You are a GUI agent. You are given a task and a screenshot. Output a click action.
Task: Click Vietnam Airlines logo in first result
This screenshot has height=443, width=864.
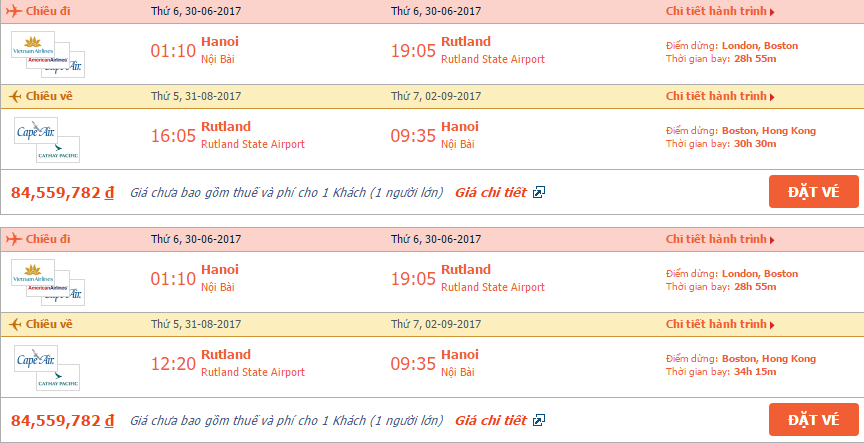[33, 45]
